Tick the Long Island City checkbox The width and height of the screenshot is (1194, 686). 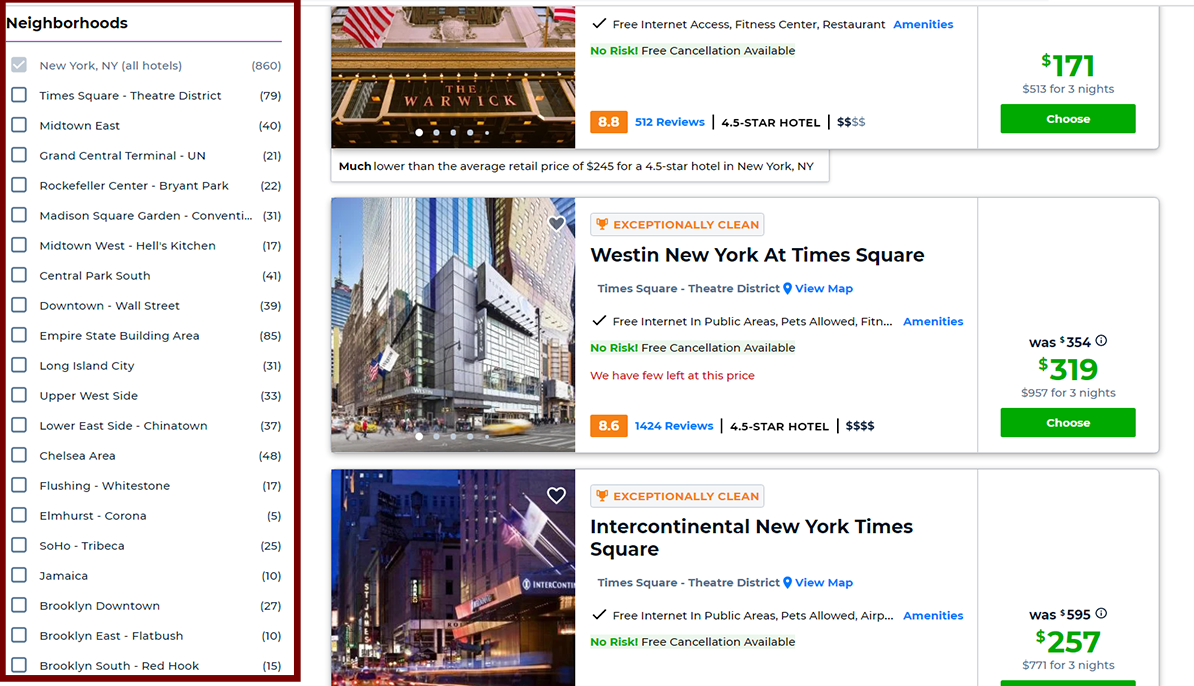pos(19,365)
